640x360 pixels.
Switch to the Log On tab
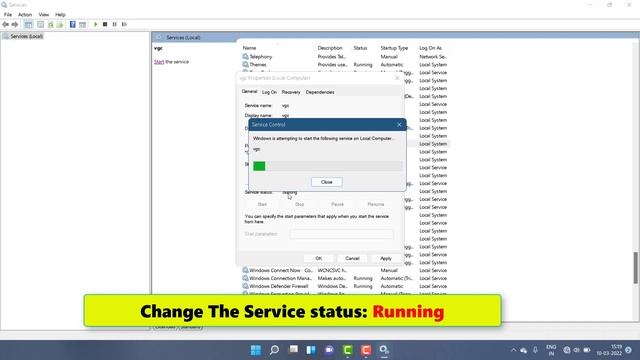click(x=269, y=92)
